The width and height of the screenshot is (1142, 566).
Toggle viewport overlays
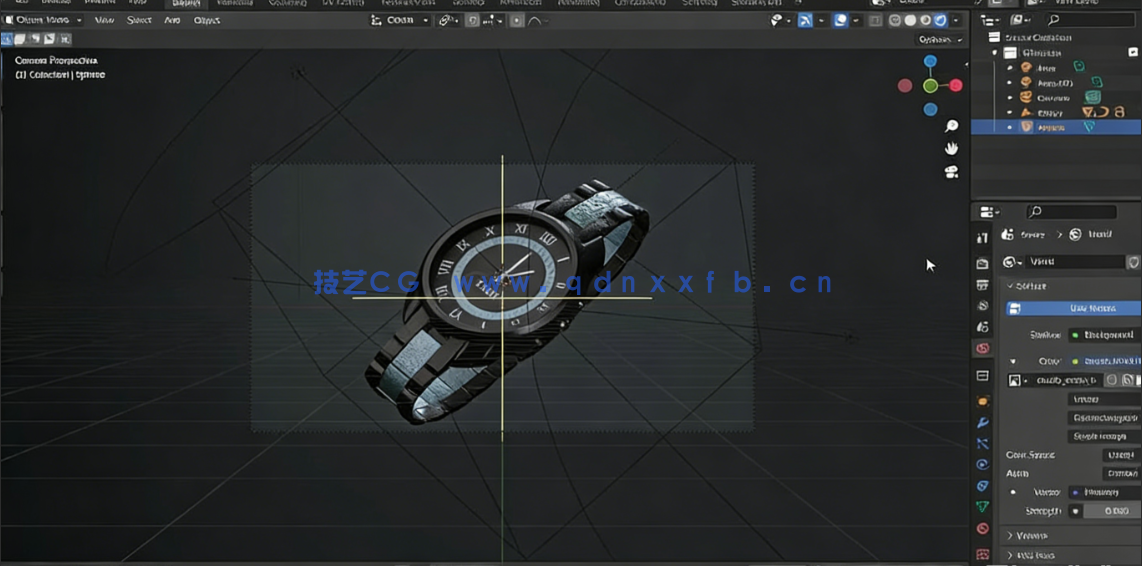pyautogui.click(x=840, y=20)
